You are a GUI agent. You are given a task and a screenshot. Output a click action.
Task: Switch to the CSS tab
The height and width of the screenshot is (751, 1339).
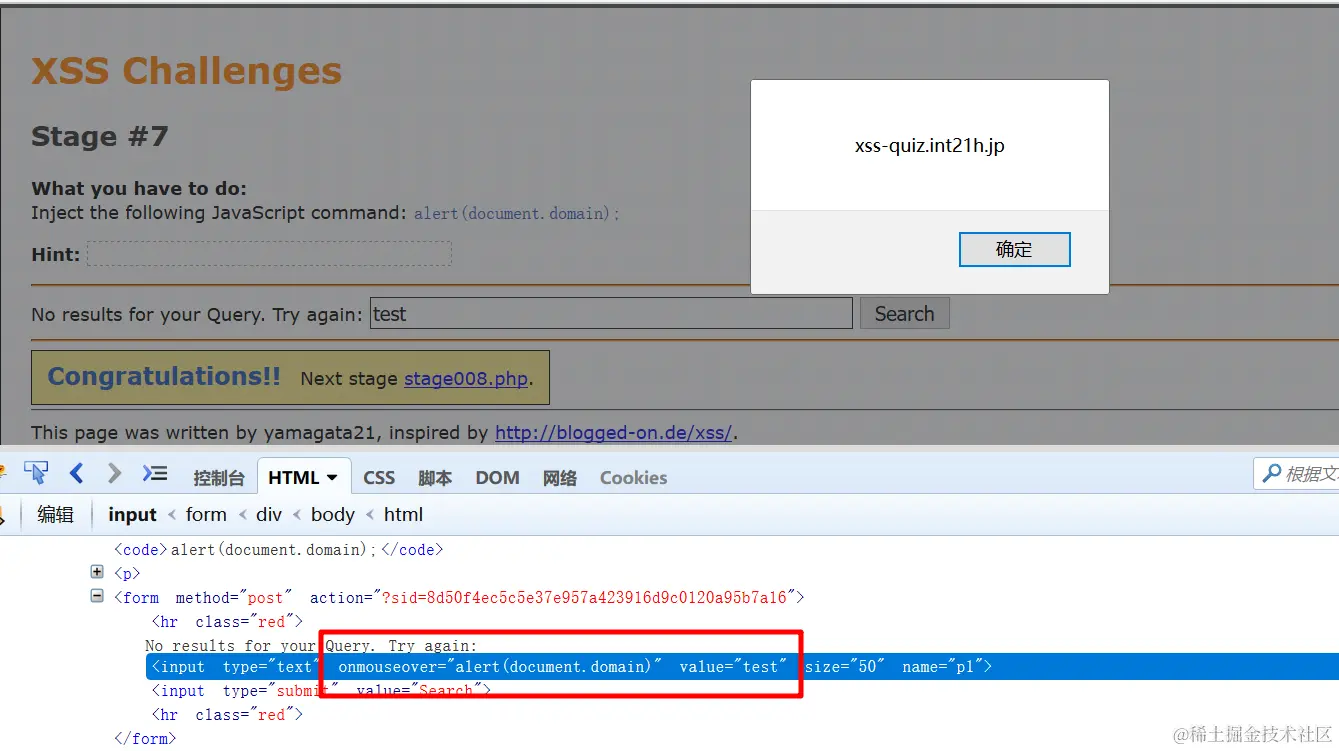point(379,478)
